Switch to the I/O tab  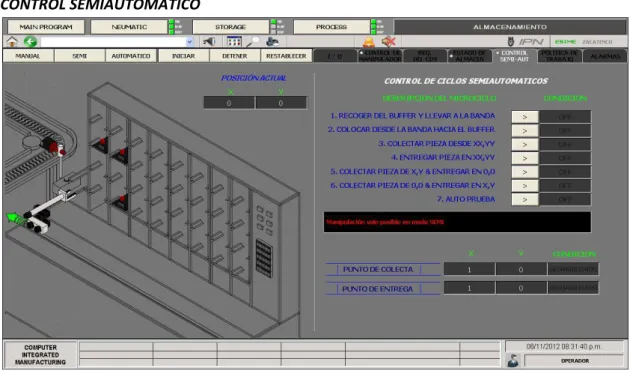coord(335,56)
